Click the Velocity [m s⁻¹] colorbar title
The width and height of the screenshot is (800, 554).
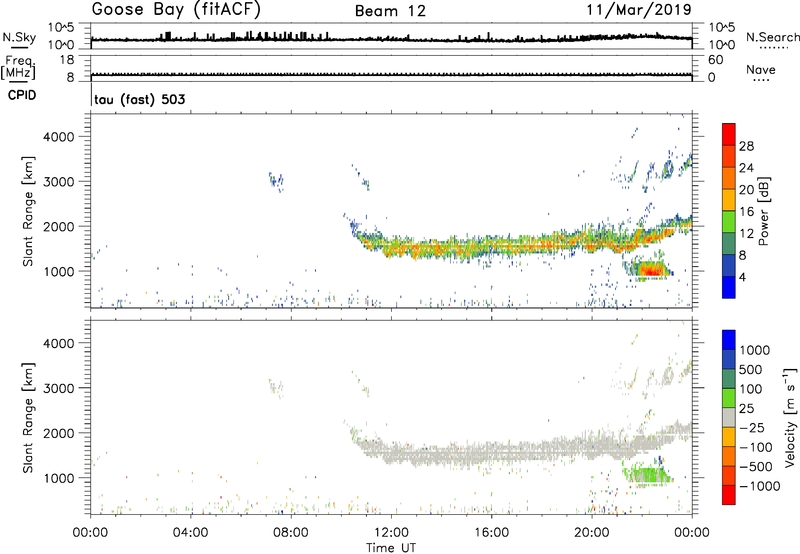point(790,417)
